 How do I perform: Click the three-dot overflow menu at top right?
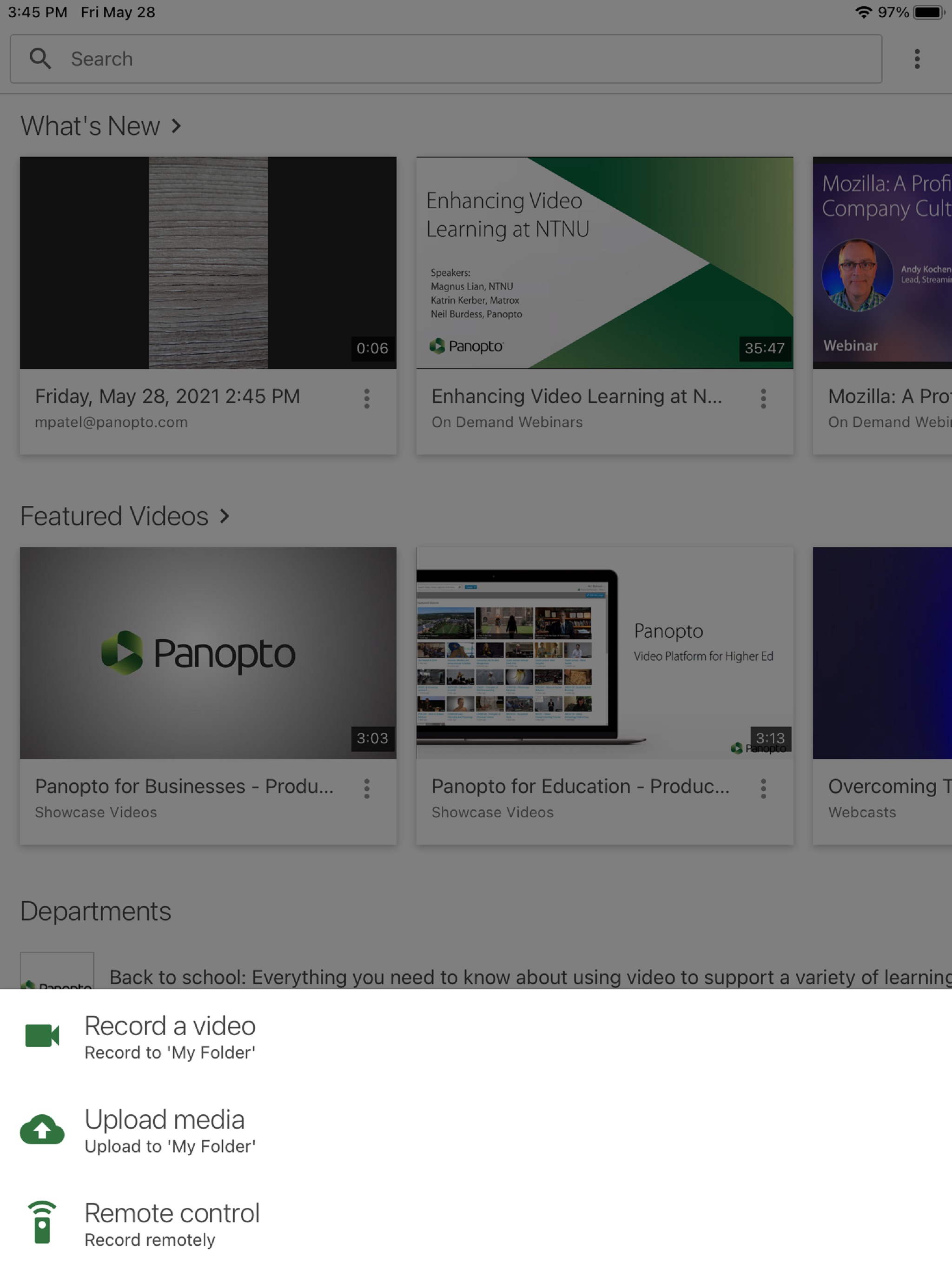tap(917, 58)
